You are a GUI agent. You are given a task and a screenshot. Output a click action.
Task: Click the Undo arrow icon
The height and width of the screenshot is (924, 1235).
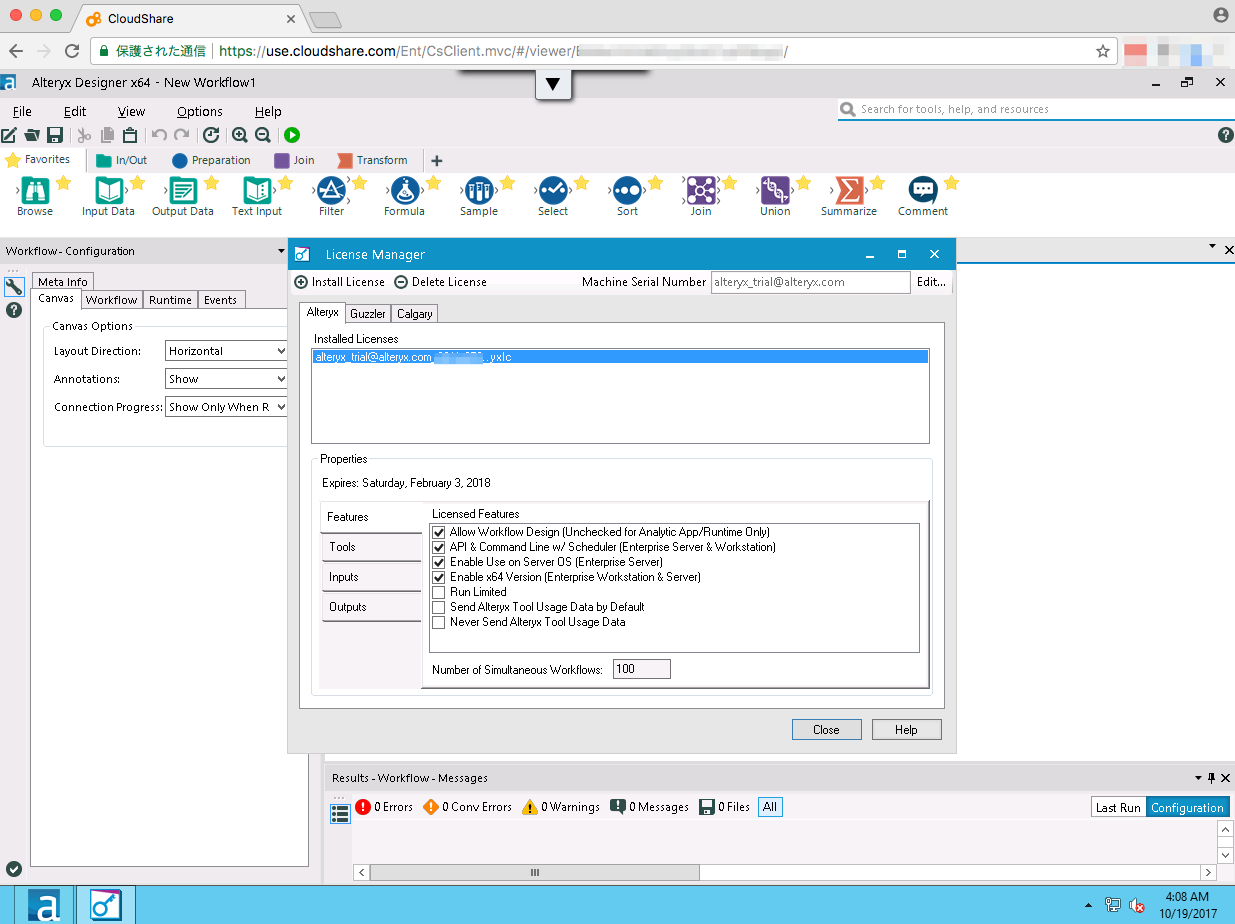click(159, 135)
